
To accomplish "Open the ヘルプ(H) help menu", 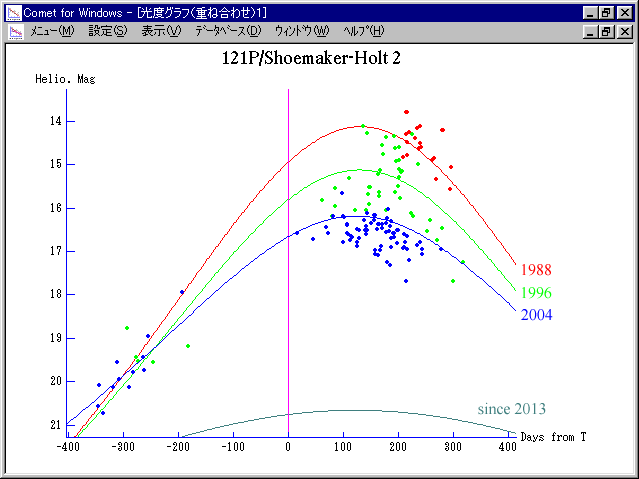I will click(363, 31).
